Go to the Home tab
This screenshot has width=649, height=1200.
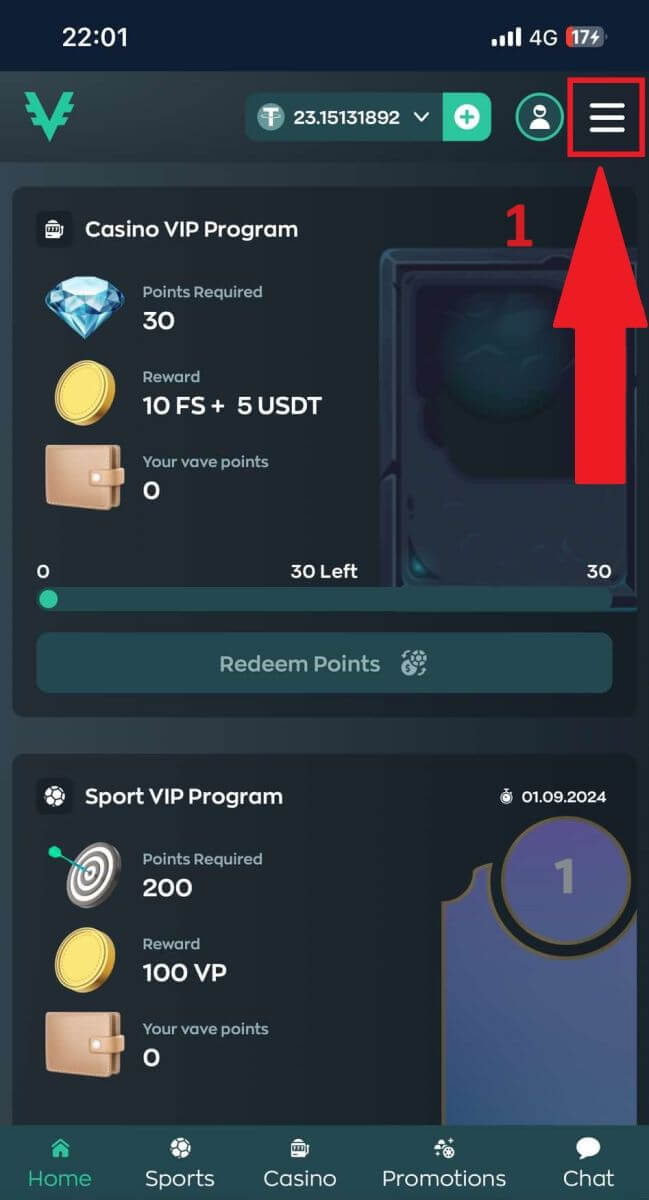pyautogui.click(x=60, y=1164)
